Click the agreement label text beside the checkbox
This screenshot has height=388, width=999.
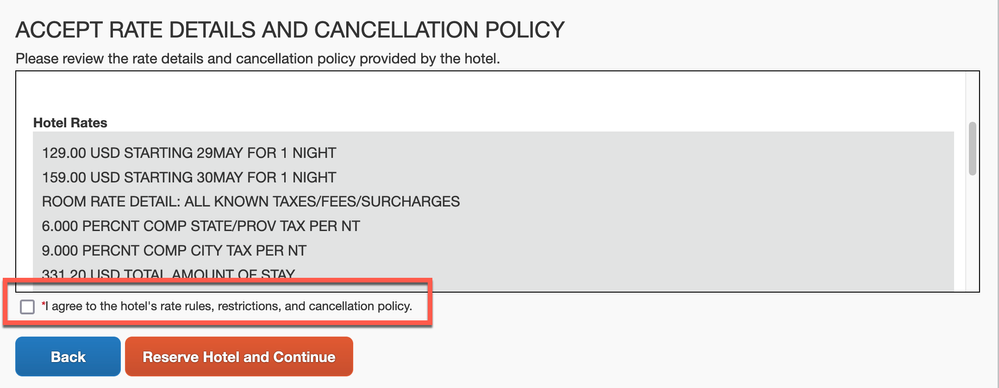(227, 306)
